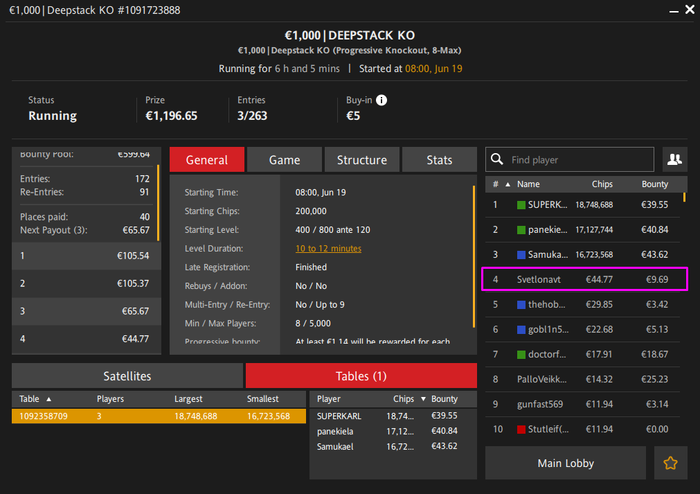Sort tables by Players column header
The width and height of the screenshot is (700, 494).
tap(110, 399)
